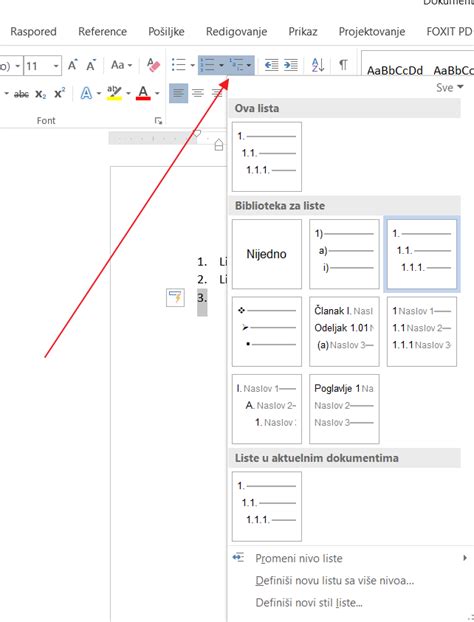Select highlighted 1. 1.1. 1.1.1. library list

point(422,254)
